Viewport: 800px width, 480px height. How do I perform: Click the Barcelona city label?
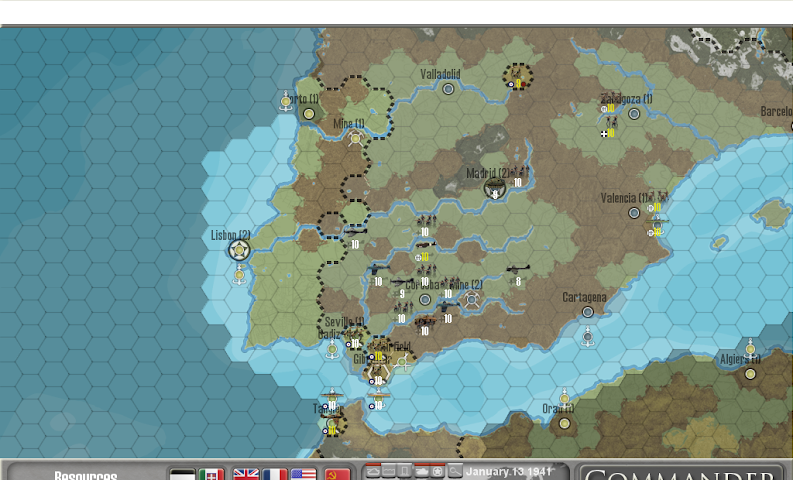776,111
